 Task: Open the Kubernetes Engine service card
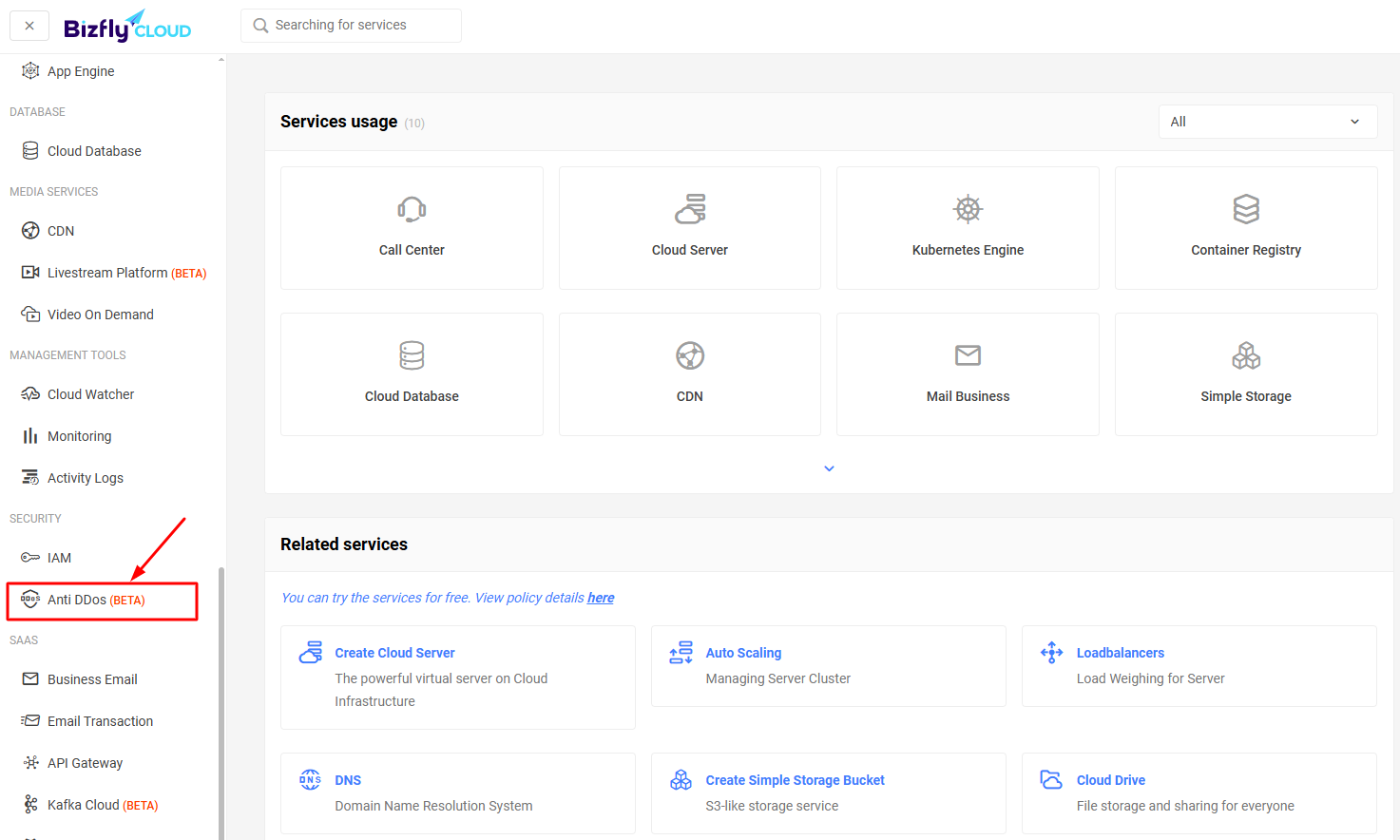click(968, 228)
